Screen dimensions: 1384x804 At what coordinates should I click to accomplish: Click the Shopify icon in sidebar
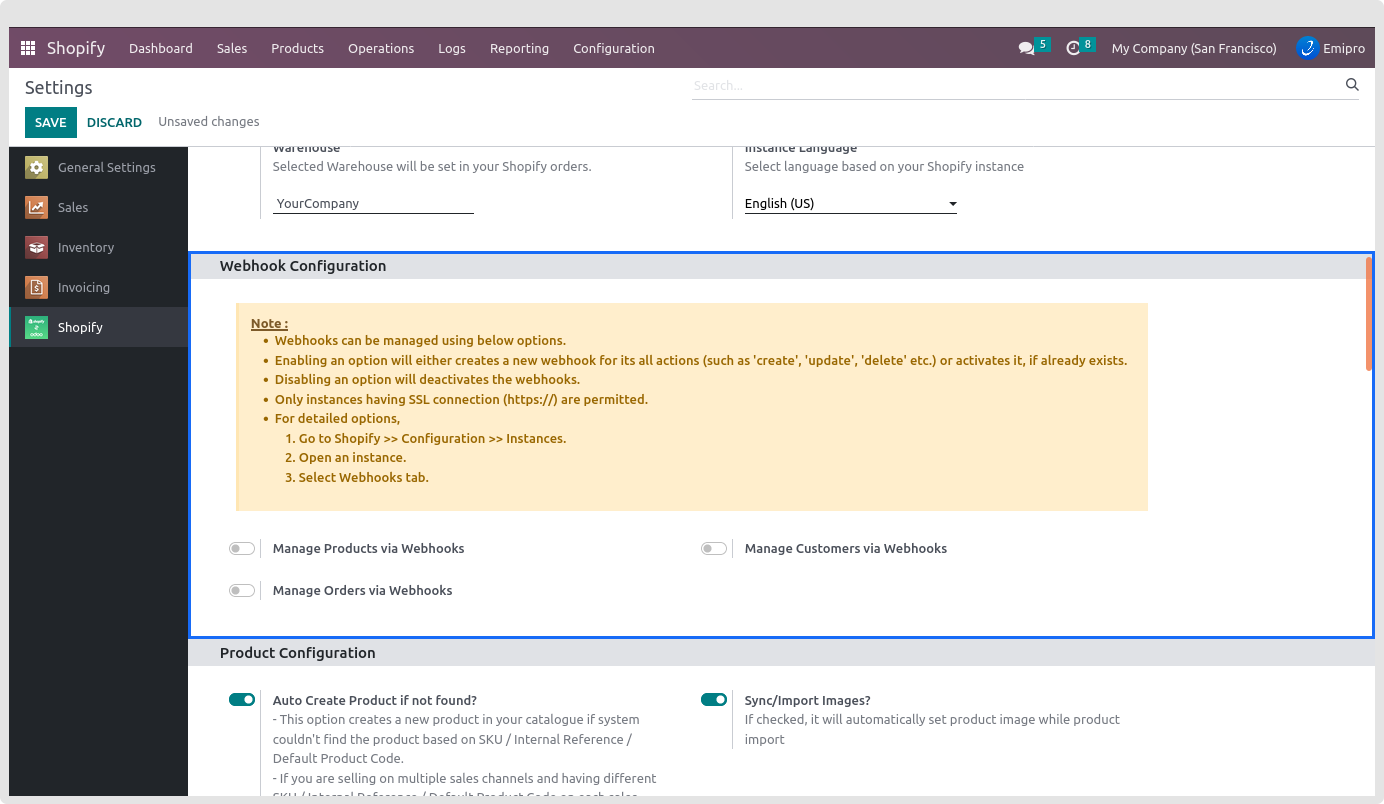coord(37,327)
